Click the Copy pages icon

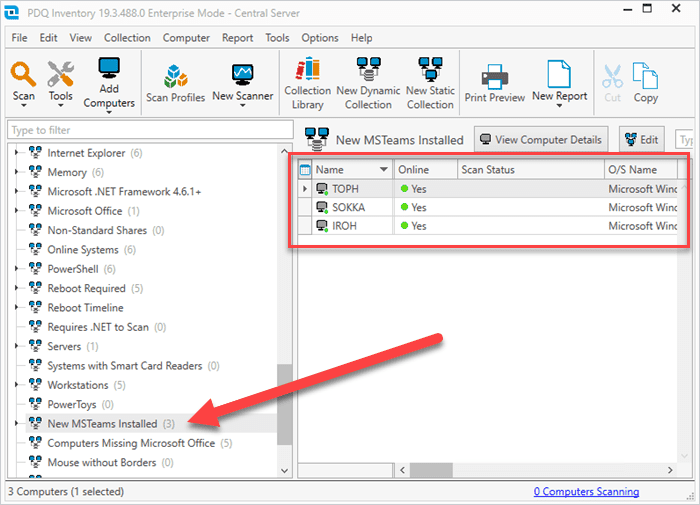click(x=645, y=75)
